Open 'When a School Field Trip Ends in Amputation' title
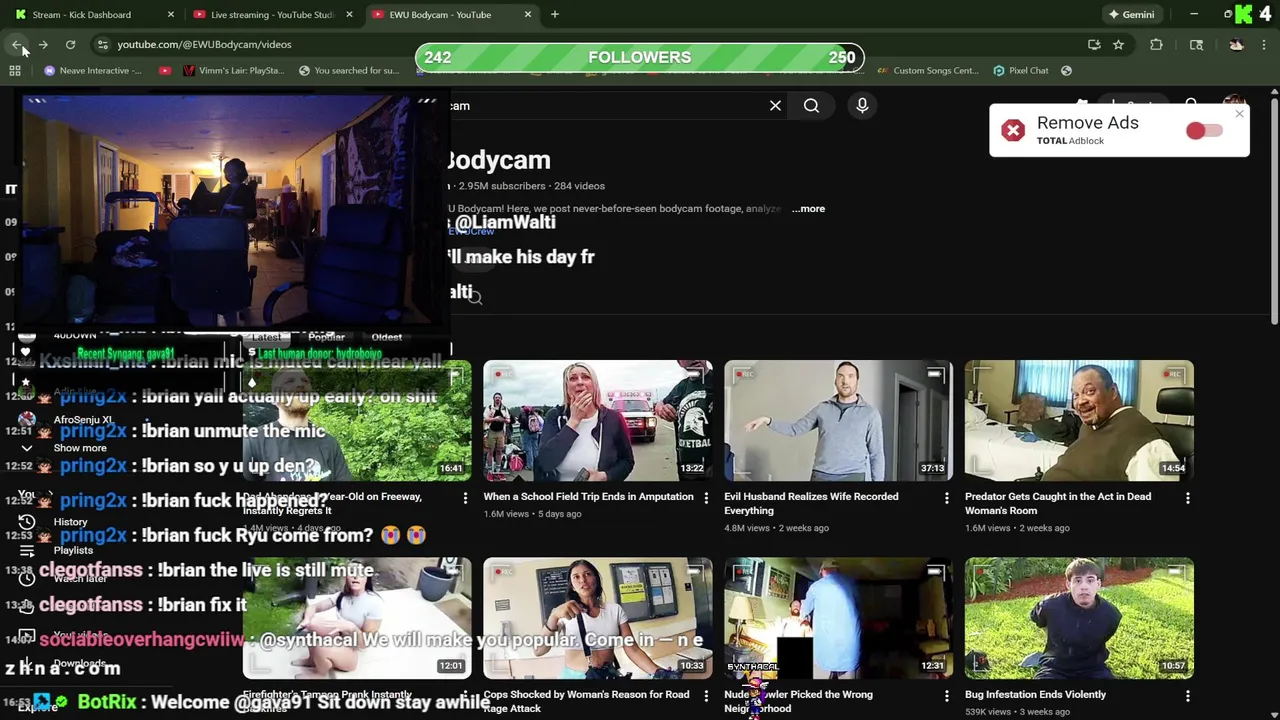 588,496
